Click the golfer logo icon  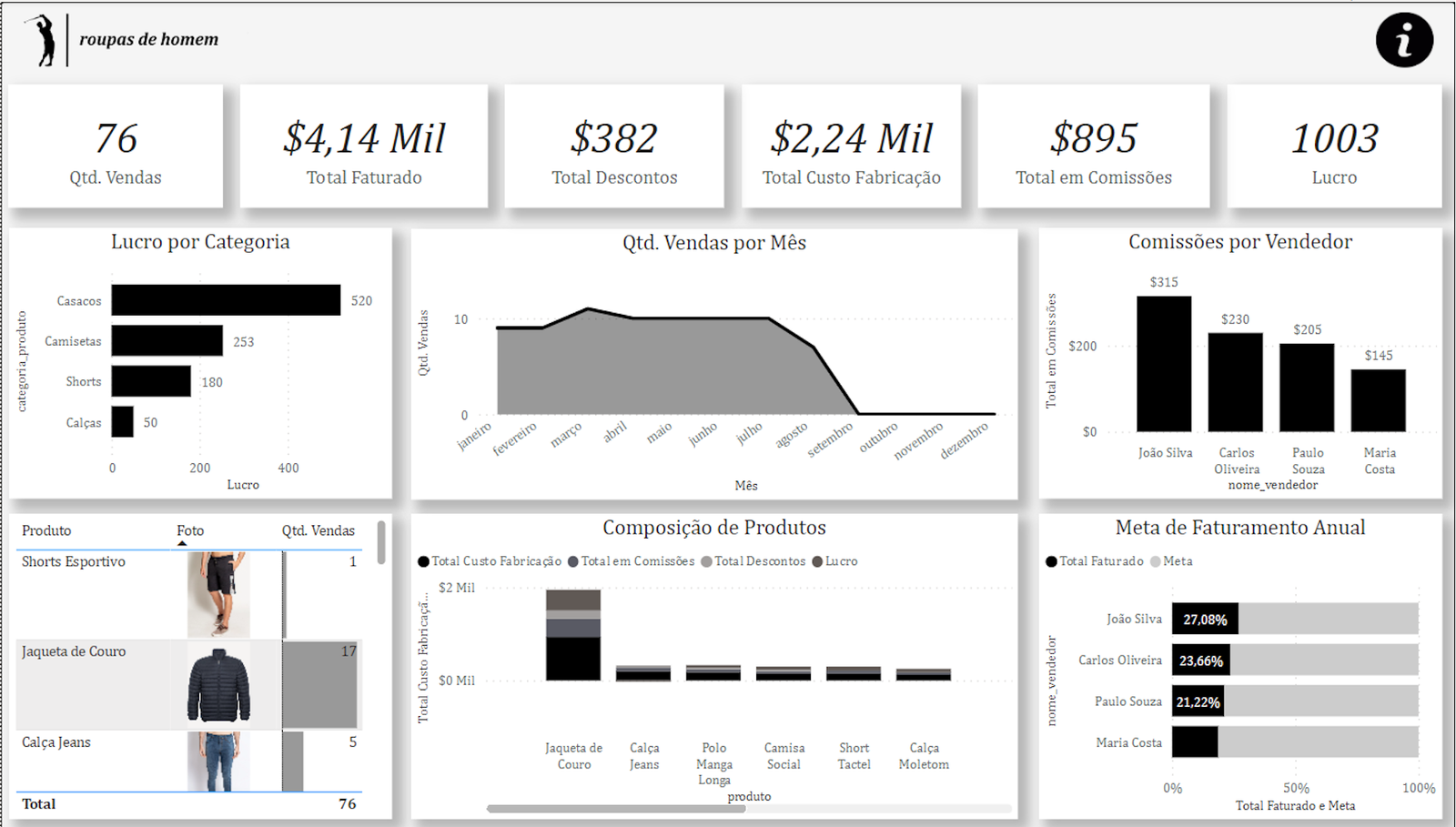(x=42, y=40)
